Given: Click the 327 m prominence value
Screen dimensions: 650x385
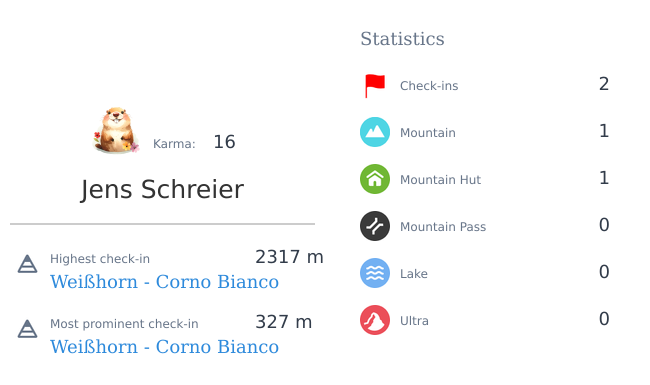Looking at the screenshot, I should click(284, 322).
